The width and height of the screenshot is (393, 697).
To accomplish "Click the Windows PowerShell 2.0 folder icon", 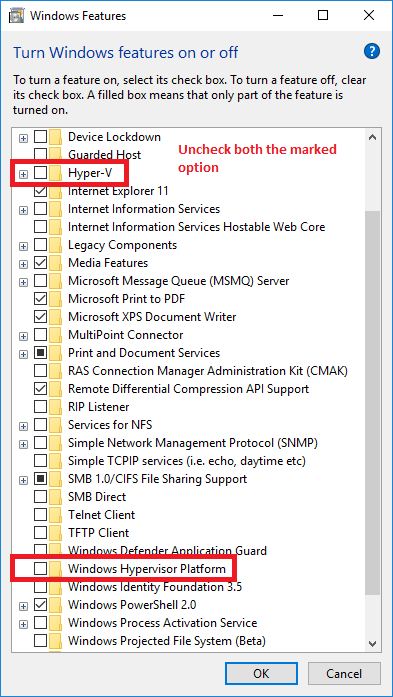I will (56, 605).
